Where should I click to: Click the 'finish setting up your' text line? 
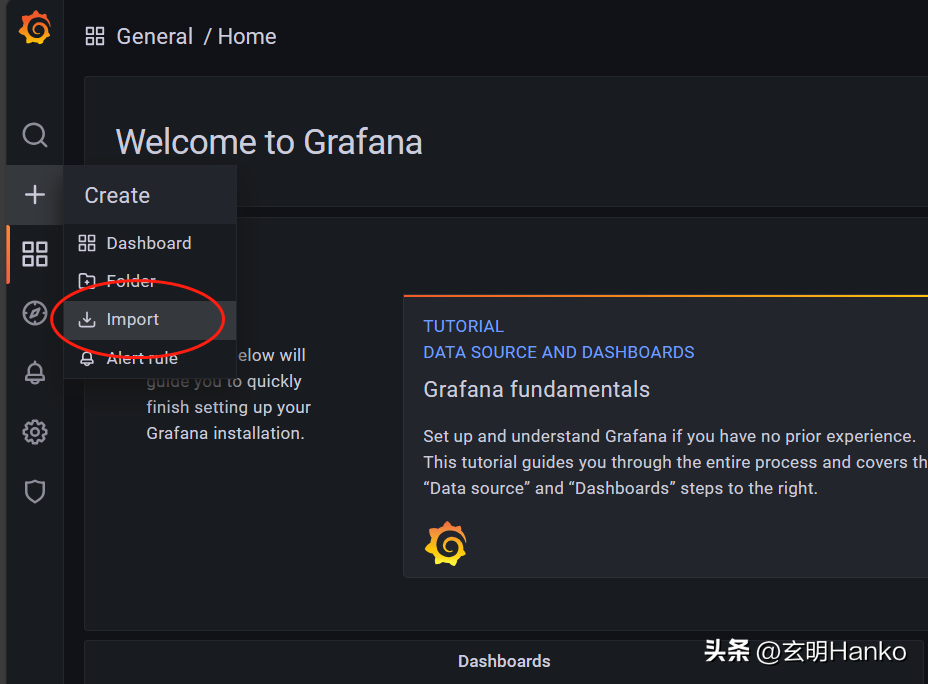point(228,407)
